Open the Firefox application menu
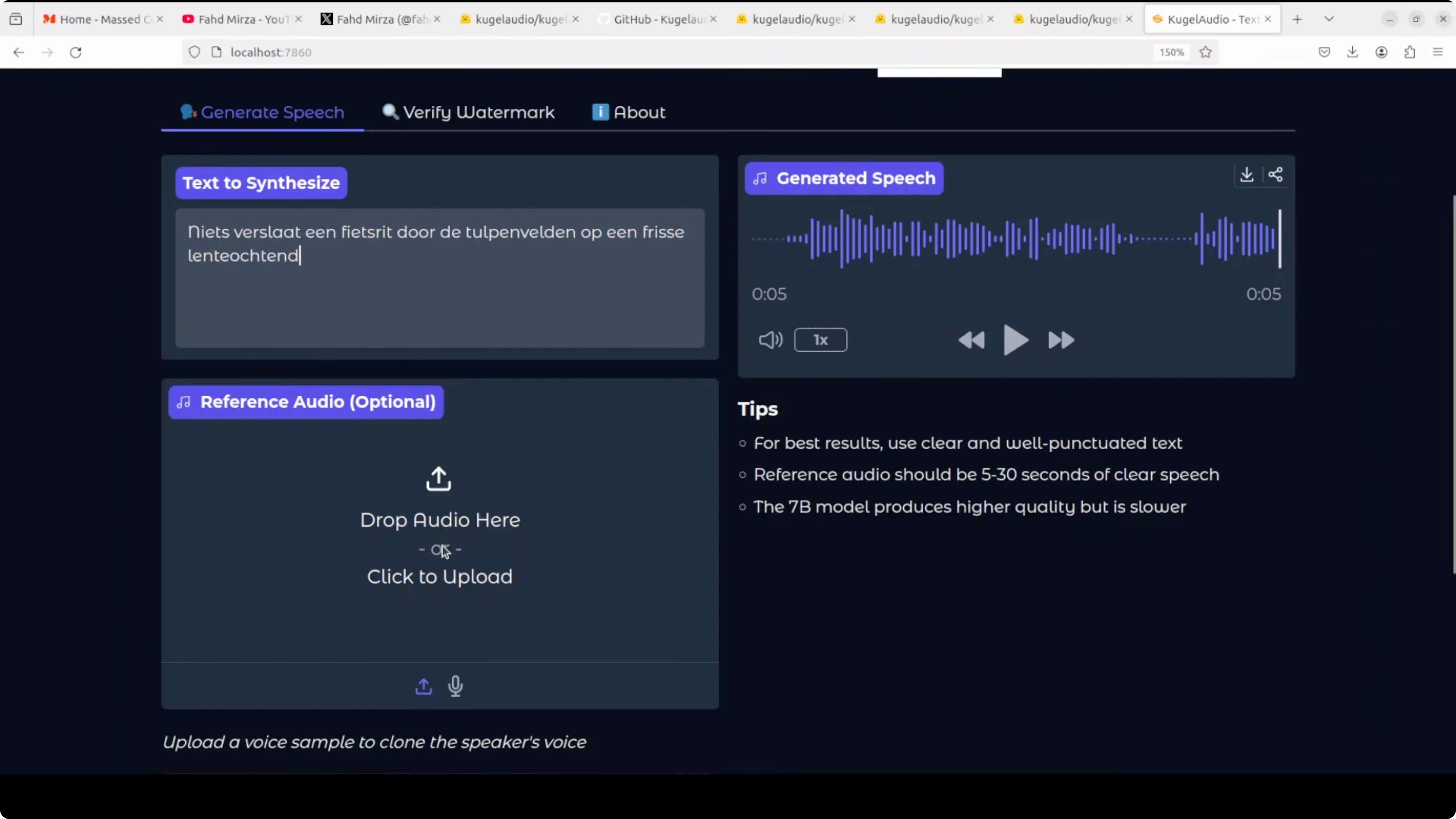The height and width of the screenshot is (819, 1456). point(1438,53)
